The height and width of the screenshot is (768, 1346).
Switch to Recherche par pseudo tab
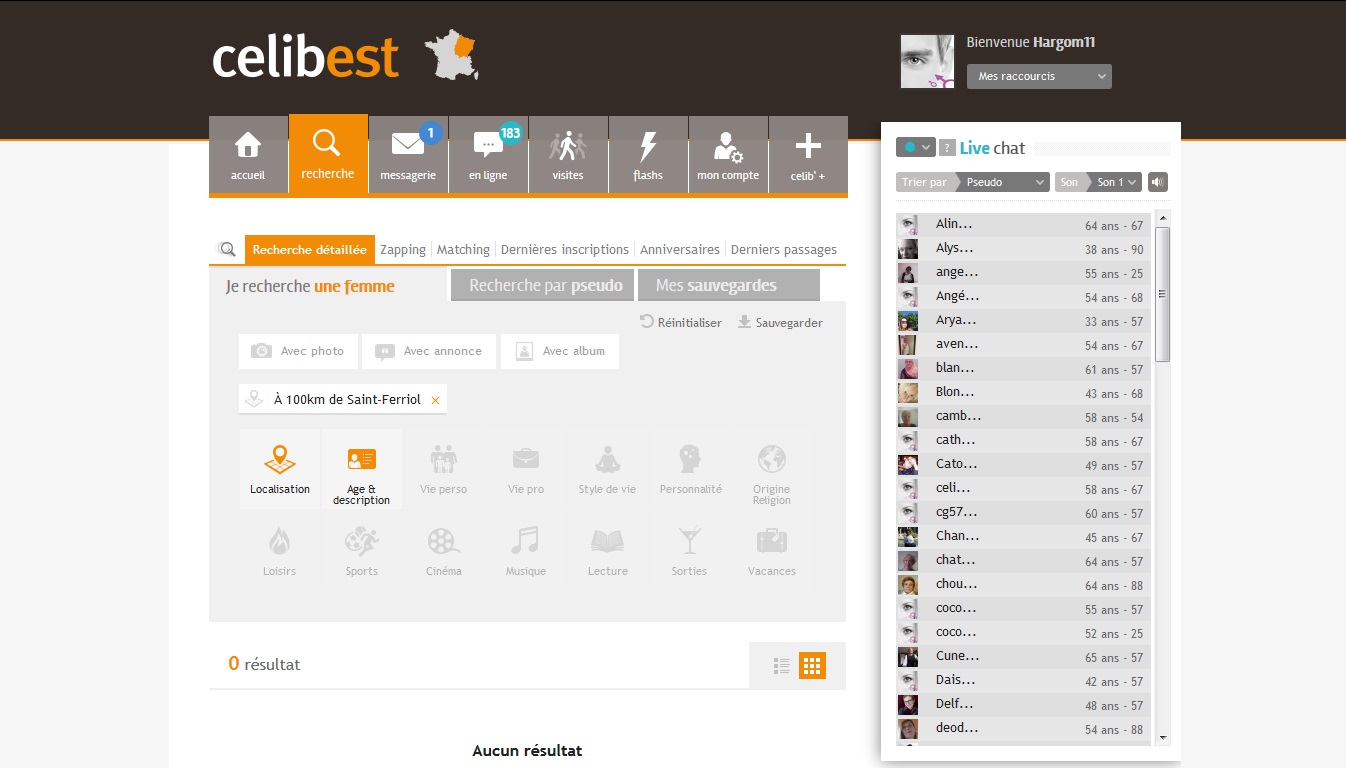[545, 285]
